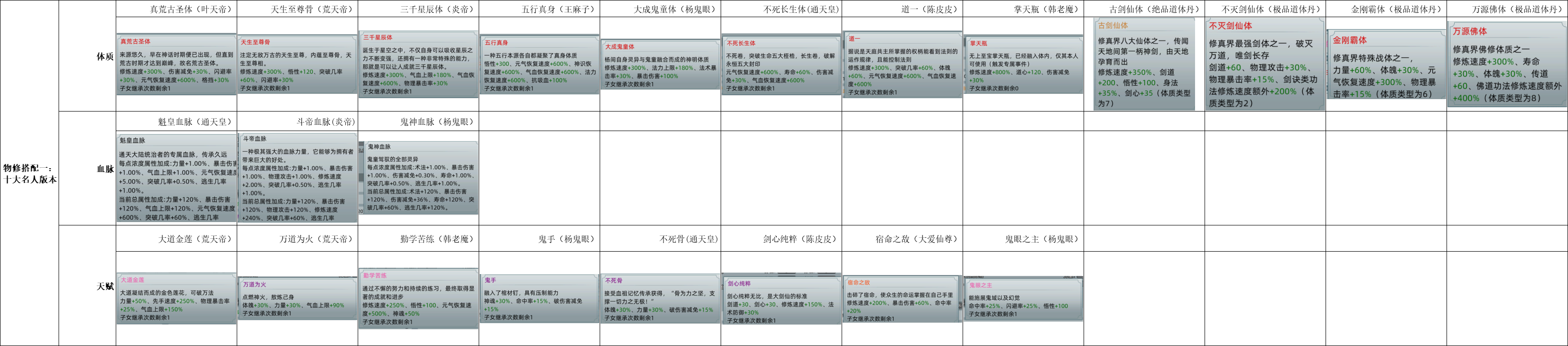The height and width of the screenshot is (346, 1568).
Task: Select the 体质 row label cell
Action: tap(87, 57)
